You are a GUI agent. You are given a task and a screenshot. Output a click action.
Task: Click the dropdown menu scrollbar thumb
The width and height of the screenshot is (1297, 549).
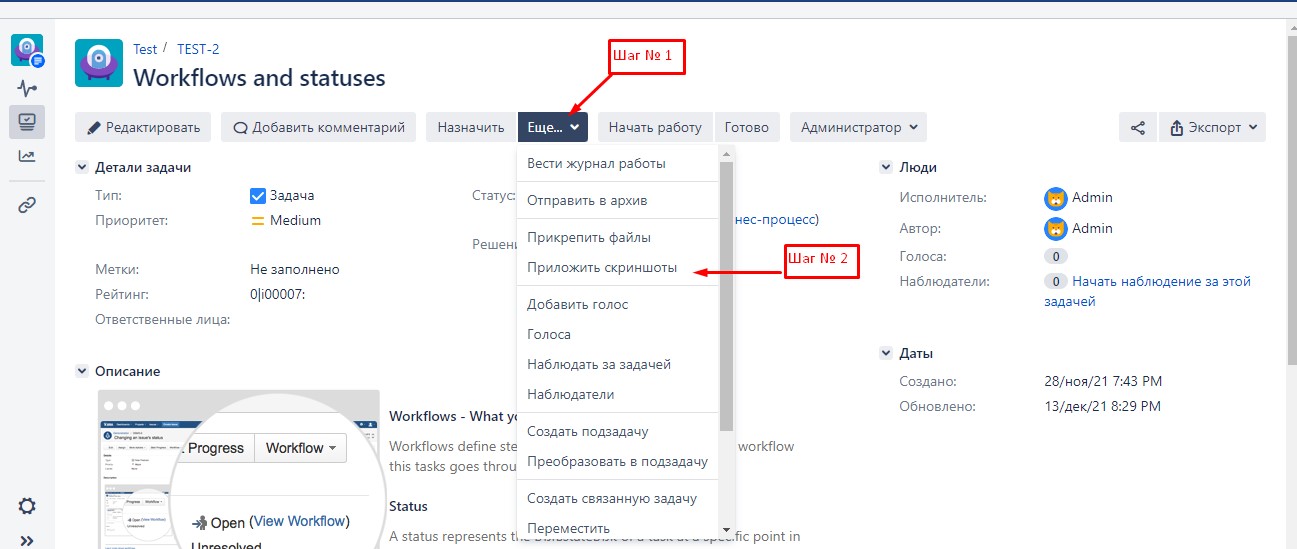(727, 296)
